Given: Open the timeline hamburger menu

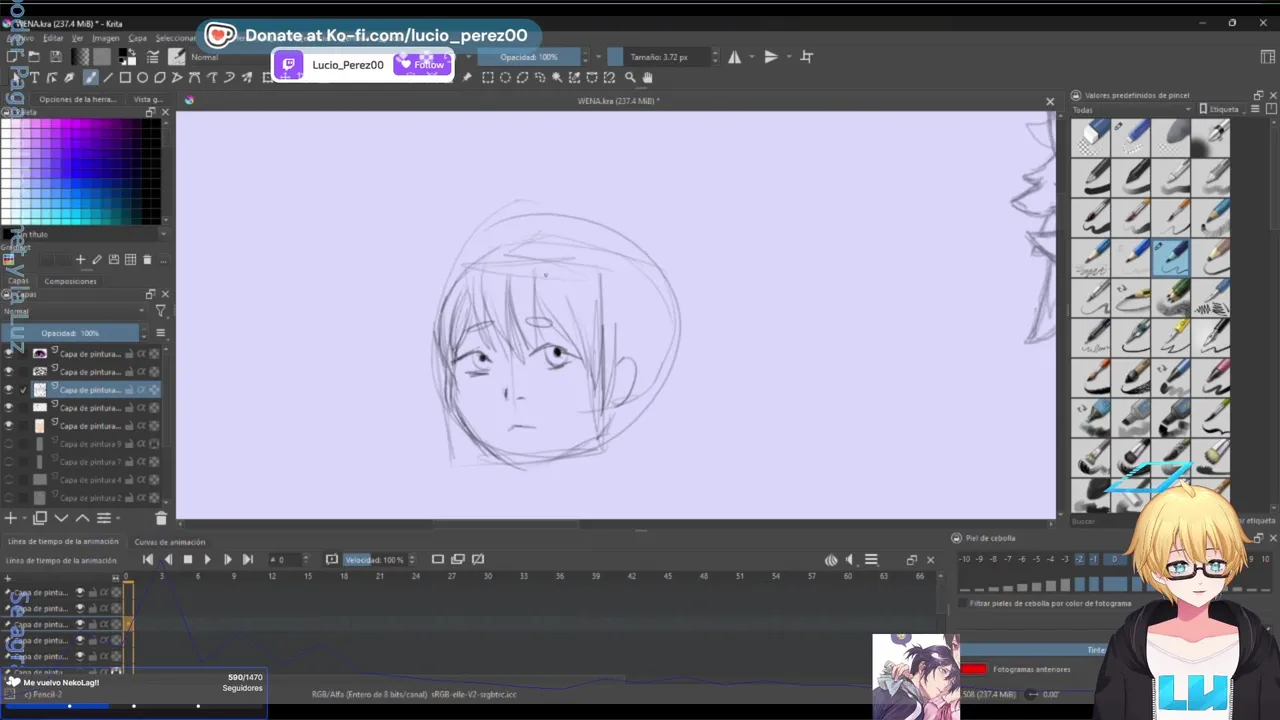Looking at the screenshot, I should pos(871,560).
